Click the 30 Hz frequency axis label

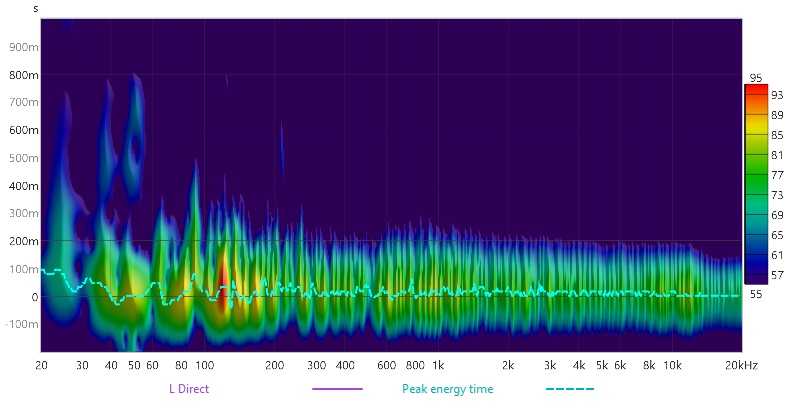click(82, 365)
